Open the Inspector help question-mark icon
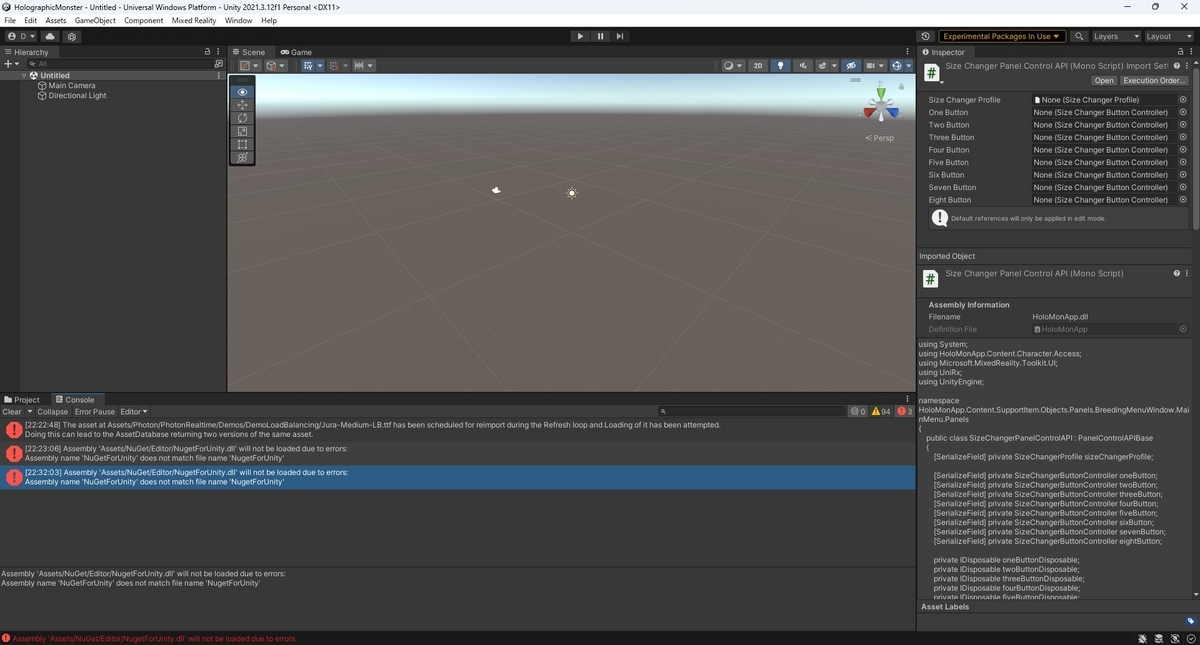 (x=1177, y=66)
